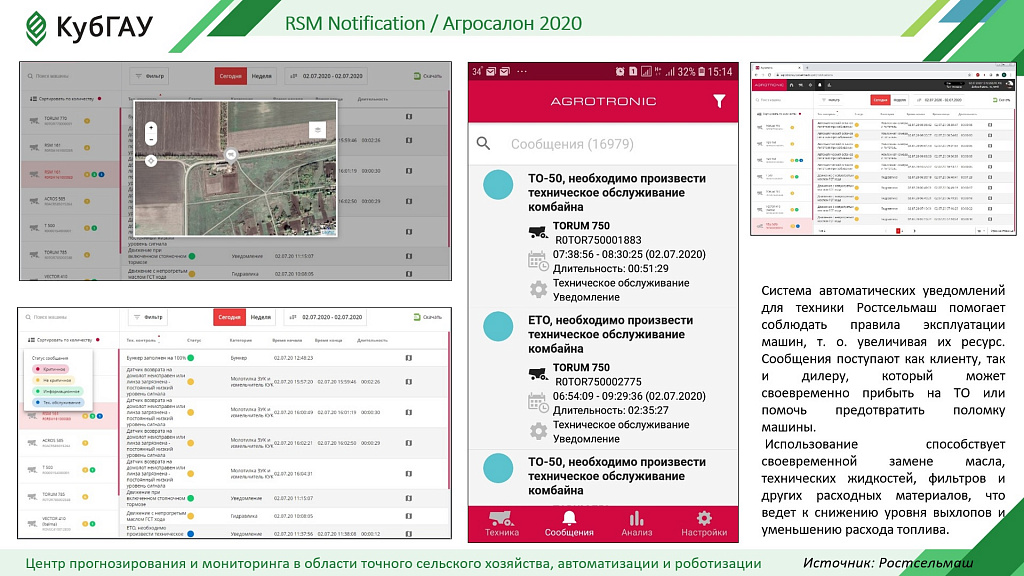Open sort by quantity in status filter screenshot
This screenshot has width=1024, height=576.
(x=61, y=340)
